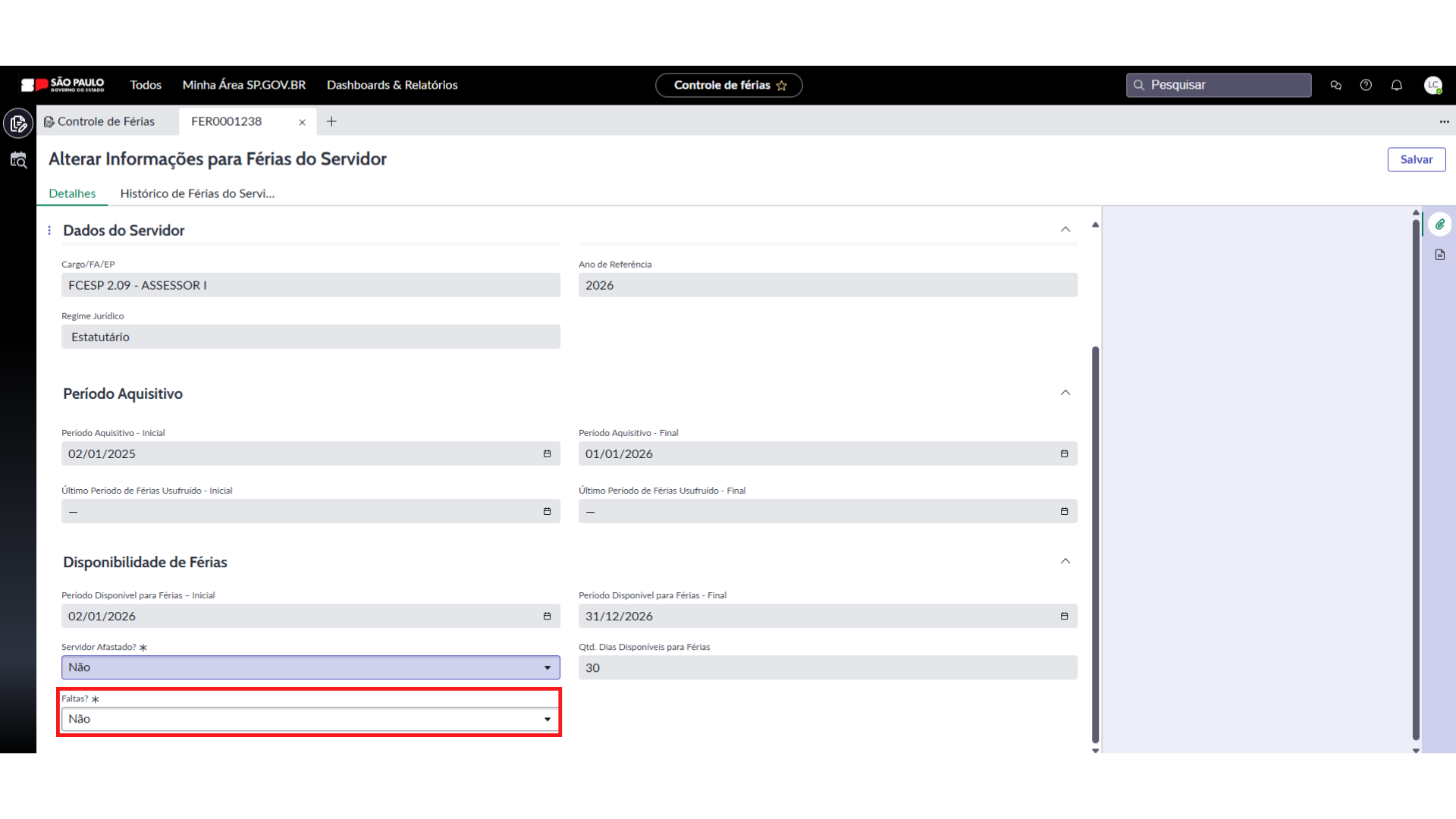Open the chat conversations icon
Image resolution: width=1456 pixels, height=819 pixels.
[x=1335, y=85]
